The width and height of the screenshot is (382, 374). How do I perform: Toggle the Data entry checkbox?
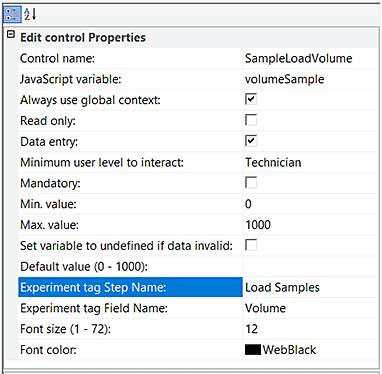point(251,141)
